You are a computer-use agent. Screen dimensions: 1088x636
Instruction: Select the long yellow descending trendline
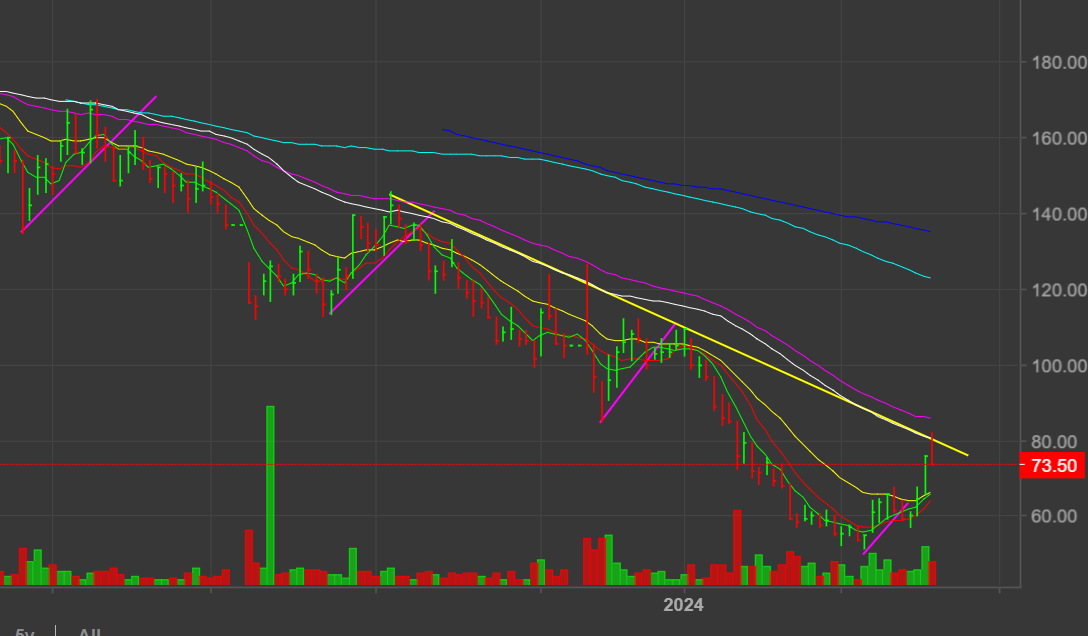point(680,326)
